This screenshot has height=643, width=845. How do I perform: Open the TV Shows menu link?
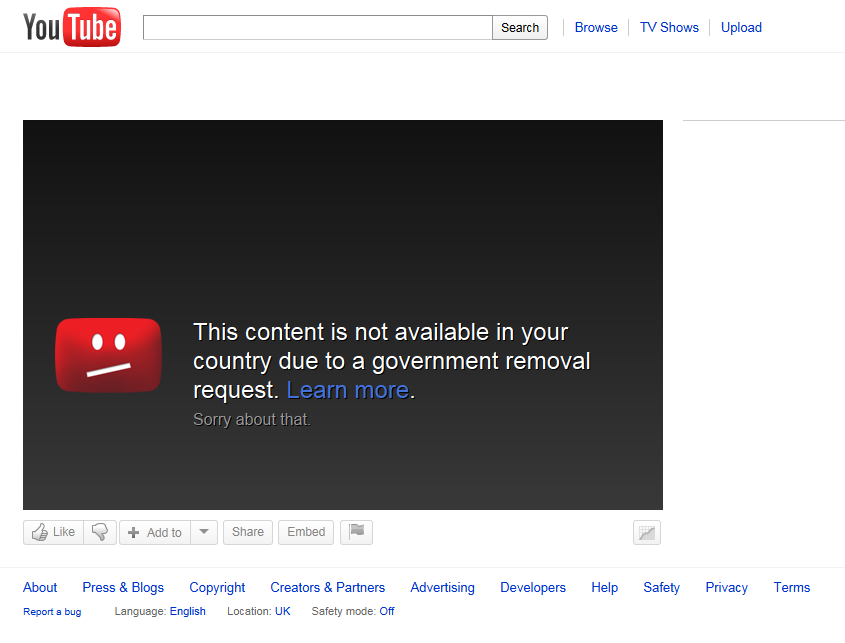click(669, 27)
